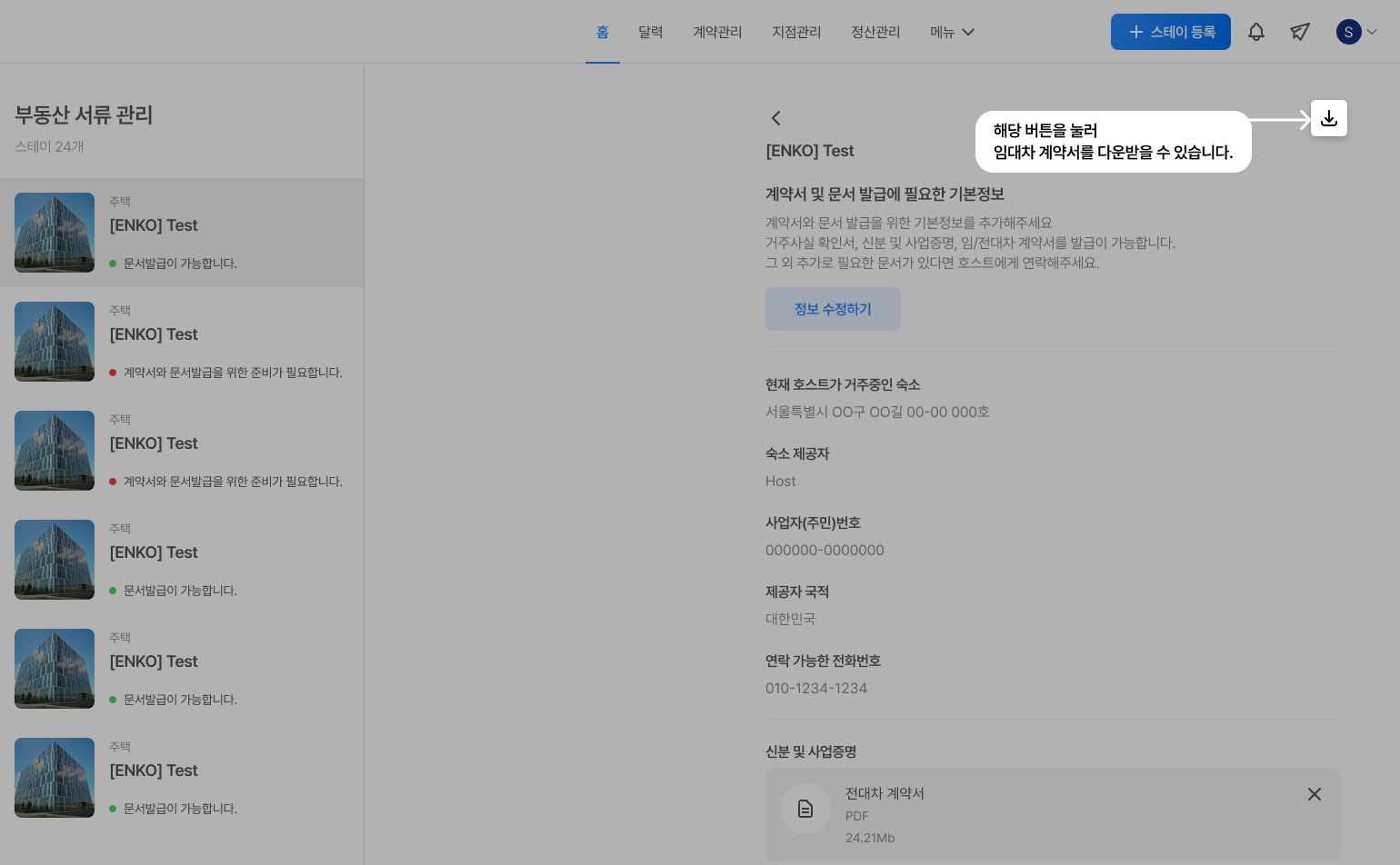Open the notifications bell icon
1400x865 pixels.
1255,32
